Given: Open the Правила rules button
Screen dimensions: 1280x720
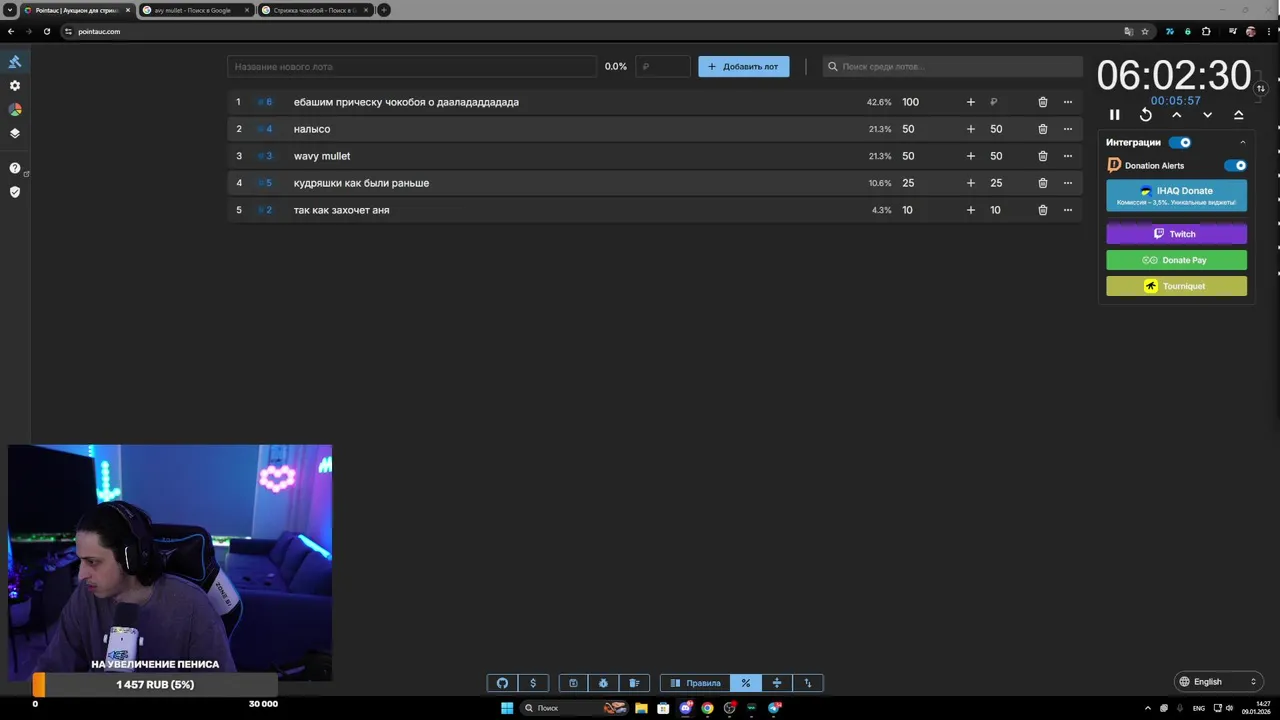Looking at the screenshot, I should point(695,683).
